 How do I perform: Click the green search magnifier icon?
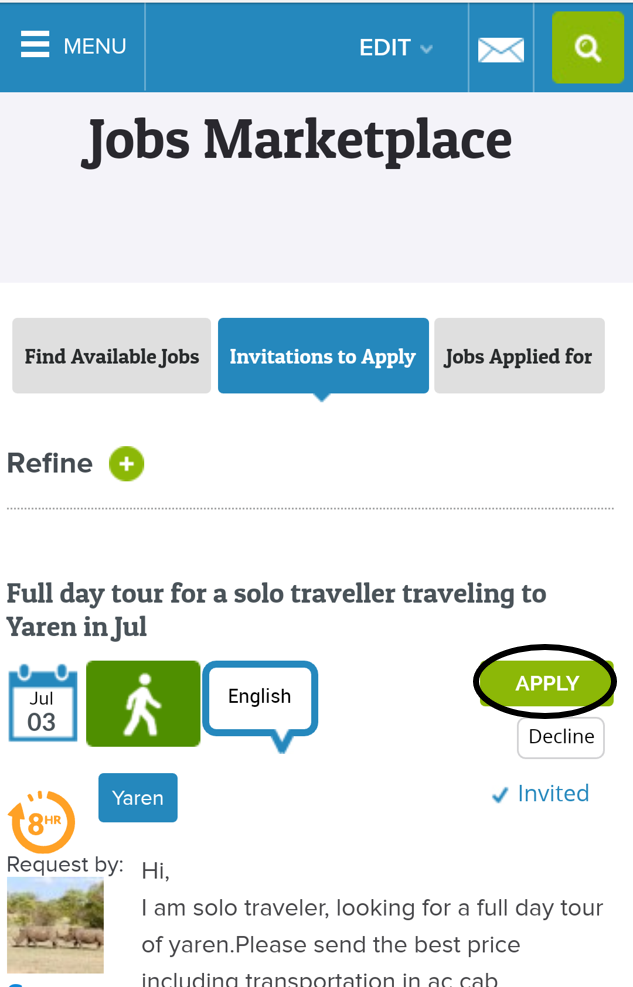(x=588, y=48)
